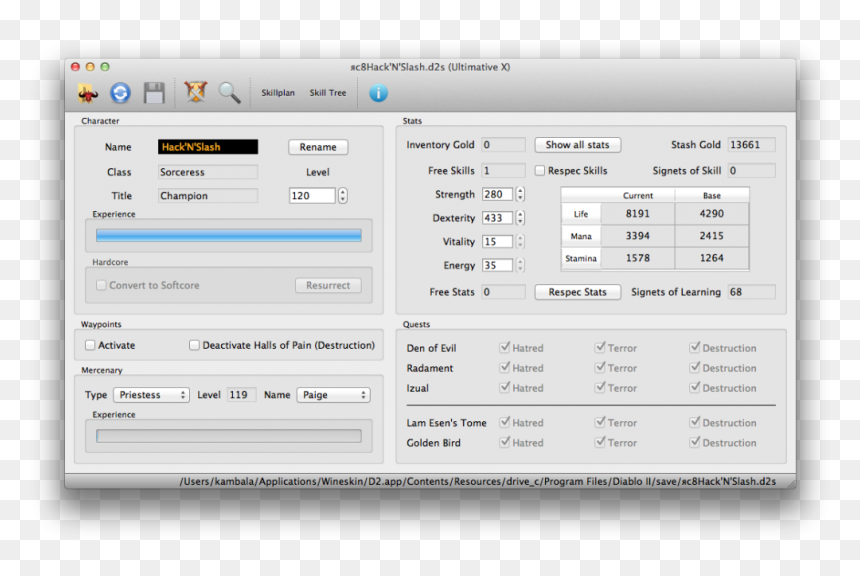Open the magnifying glass search tool
Viewport: 860px width, 576px height.
click(x=229, y=93)
